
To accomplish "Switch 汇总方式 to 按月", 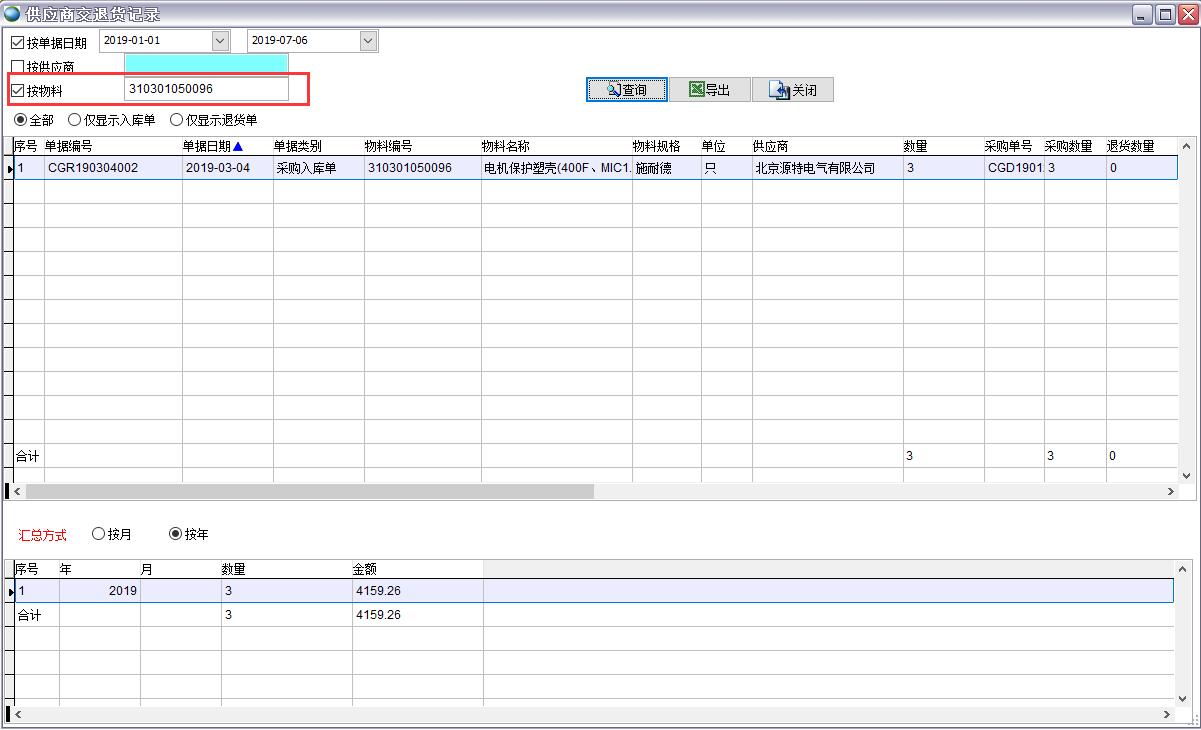I will (x=97, y=534).
